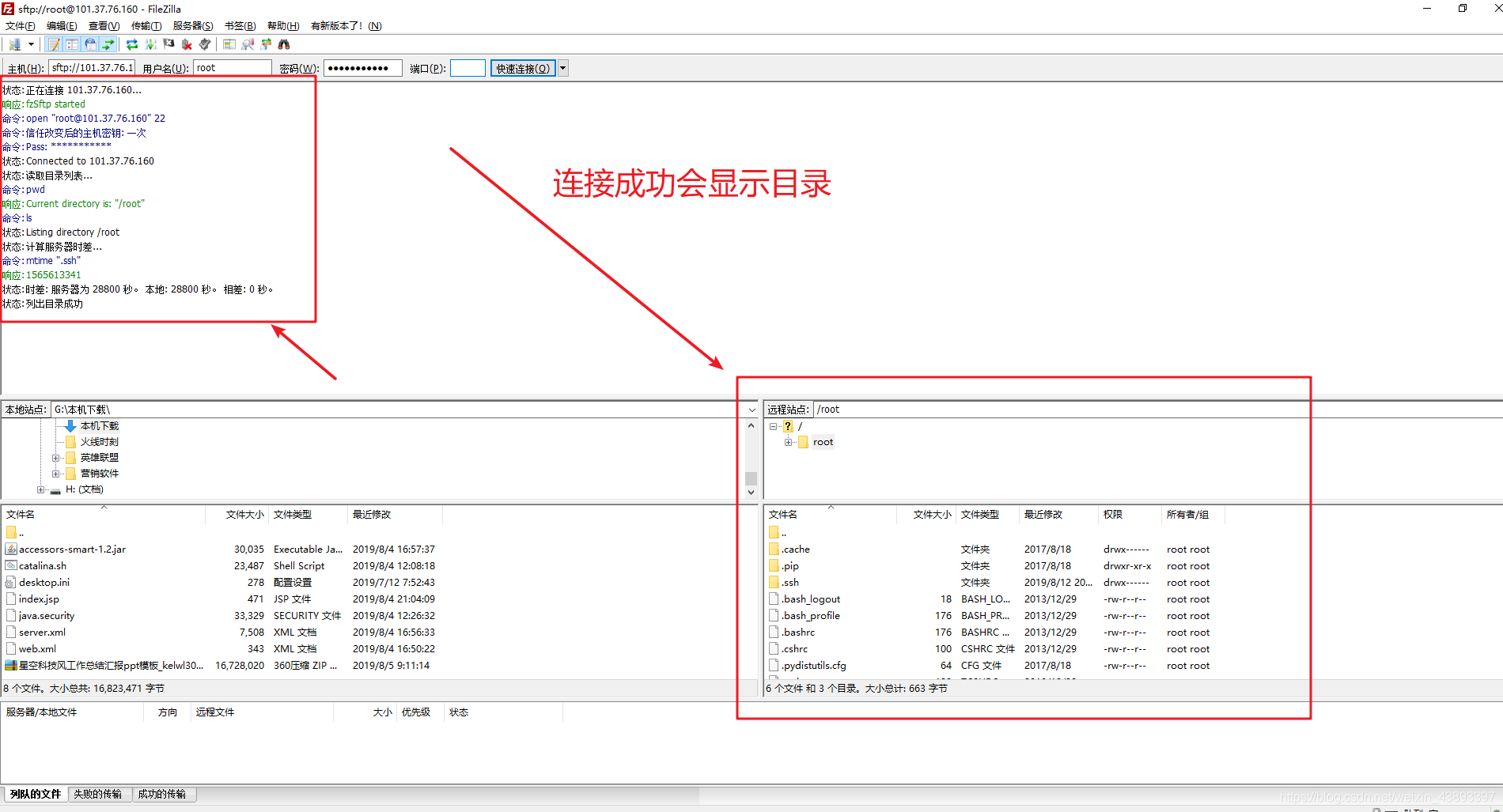Open the 文件(F) menu
Screen dimensions: 1503x812
click(21, 26)
